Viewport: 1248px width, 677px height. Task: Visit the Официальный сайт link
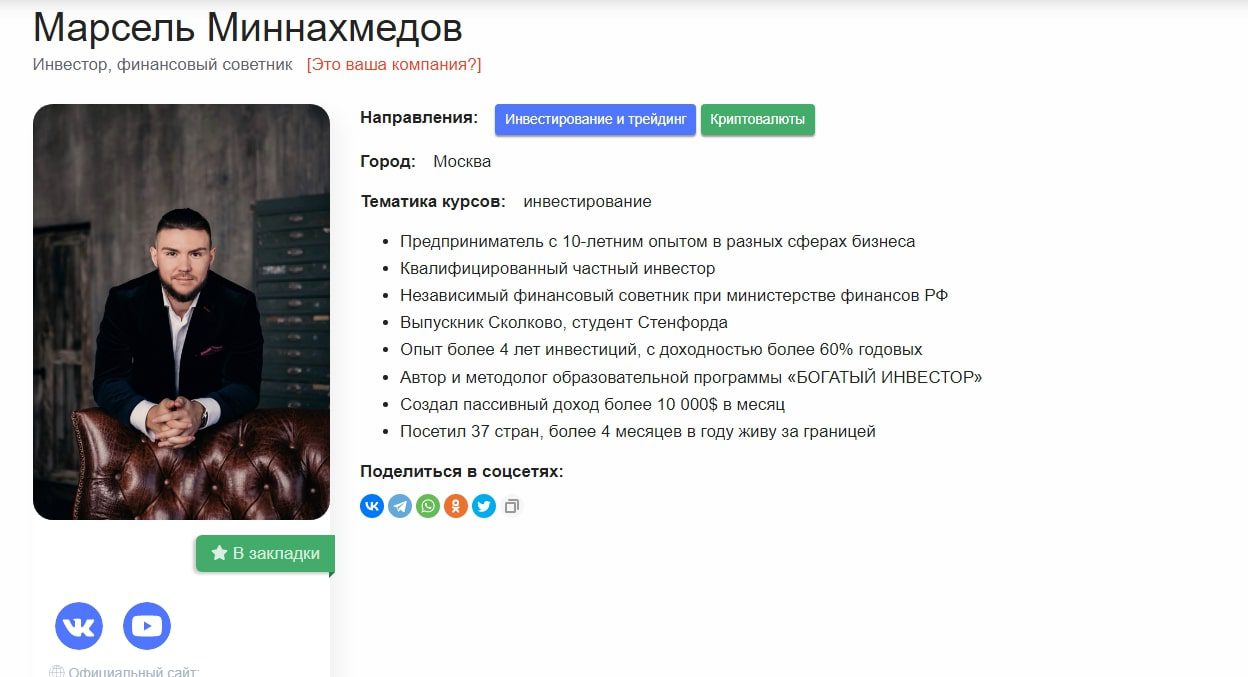(x=134, y=672)
